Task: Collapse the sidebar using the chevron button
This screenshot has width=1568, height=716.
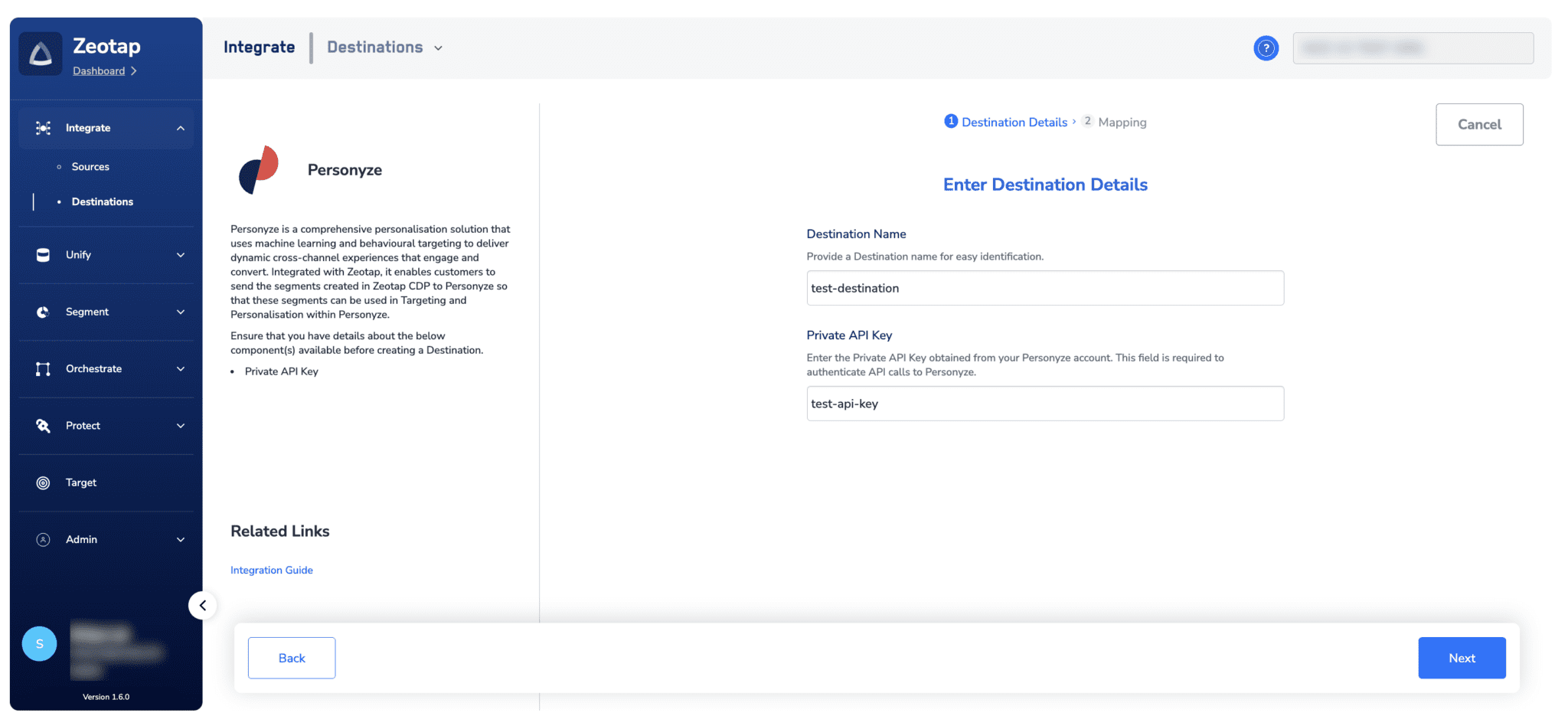Action: pyautogui.click(x=203, y=605)
